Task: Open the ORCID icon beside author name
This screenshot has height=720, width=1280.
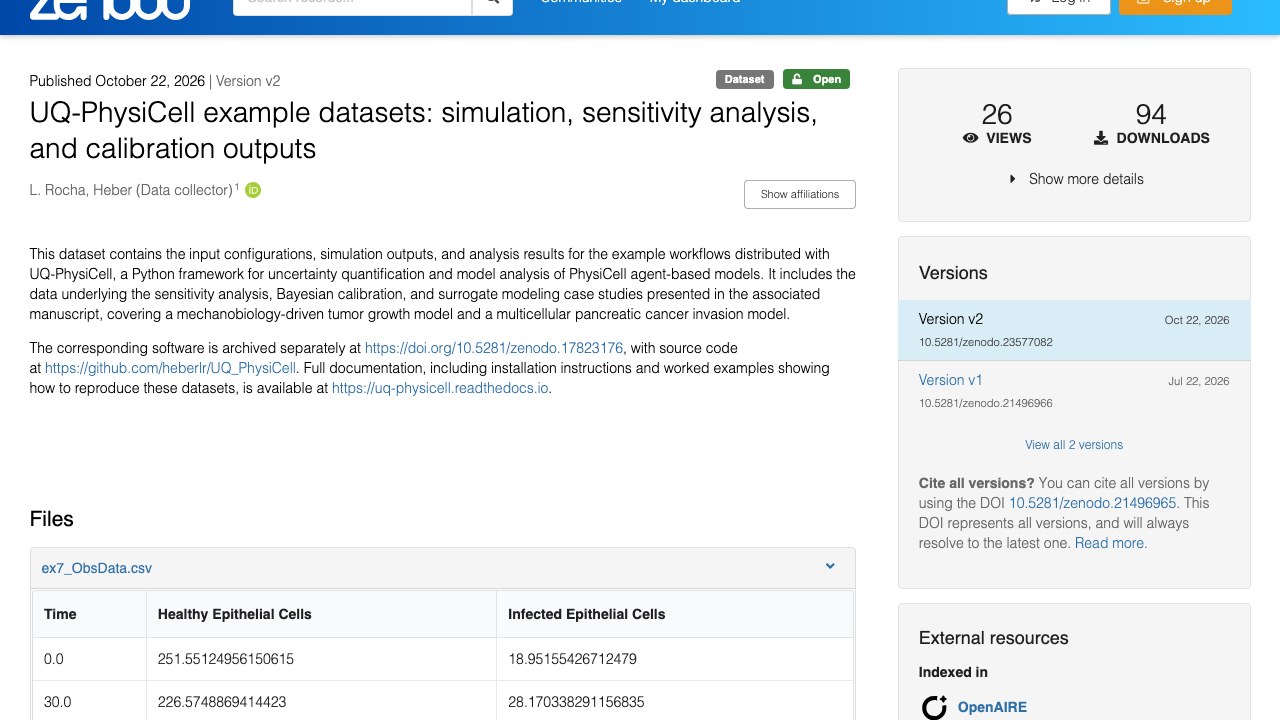Action: pos(253,190)
